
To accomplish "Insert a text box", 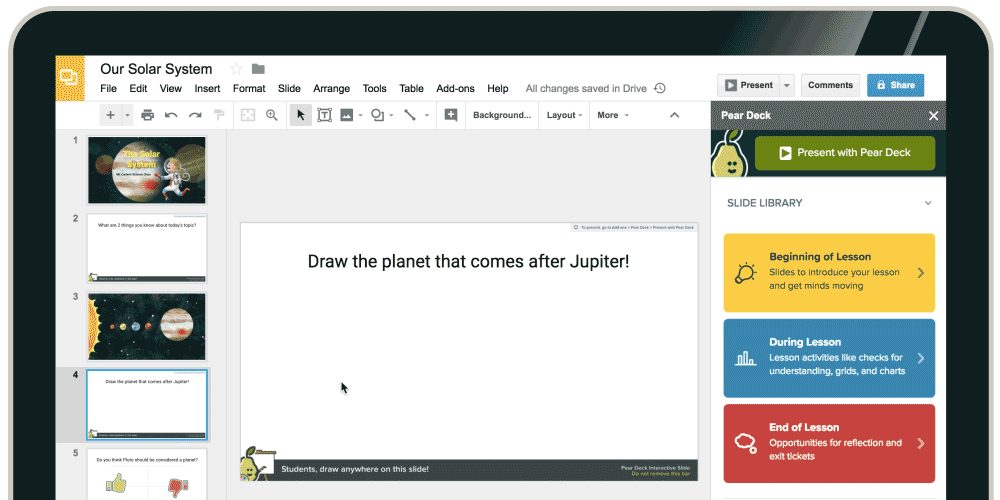I will click(325, 115).
